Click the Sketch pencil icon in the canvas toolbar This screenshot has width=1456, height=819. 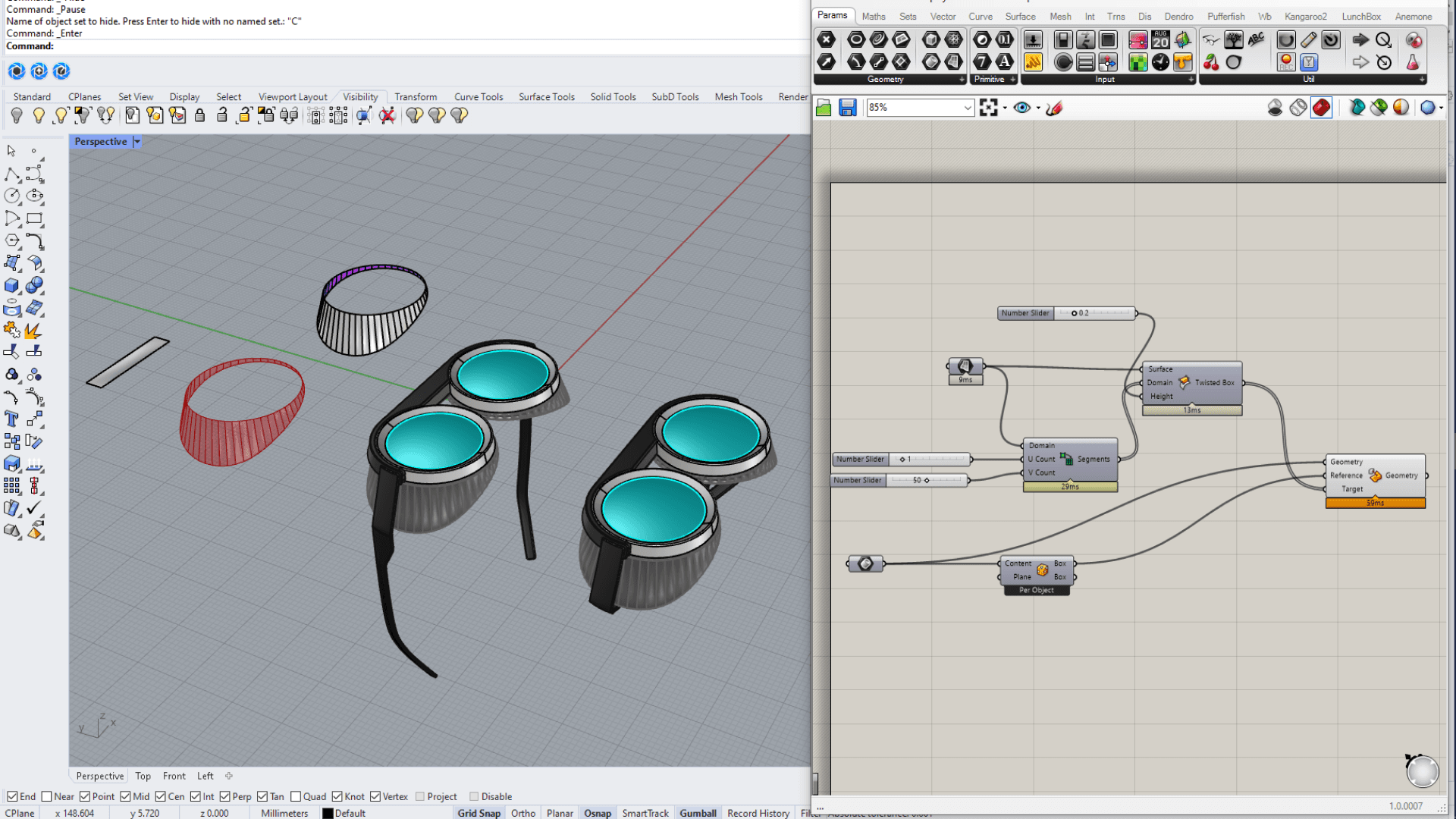[1054, 108]
